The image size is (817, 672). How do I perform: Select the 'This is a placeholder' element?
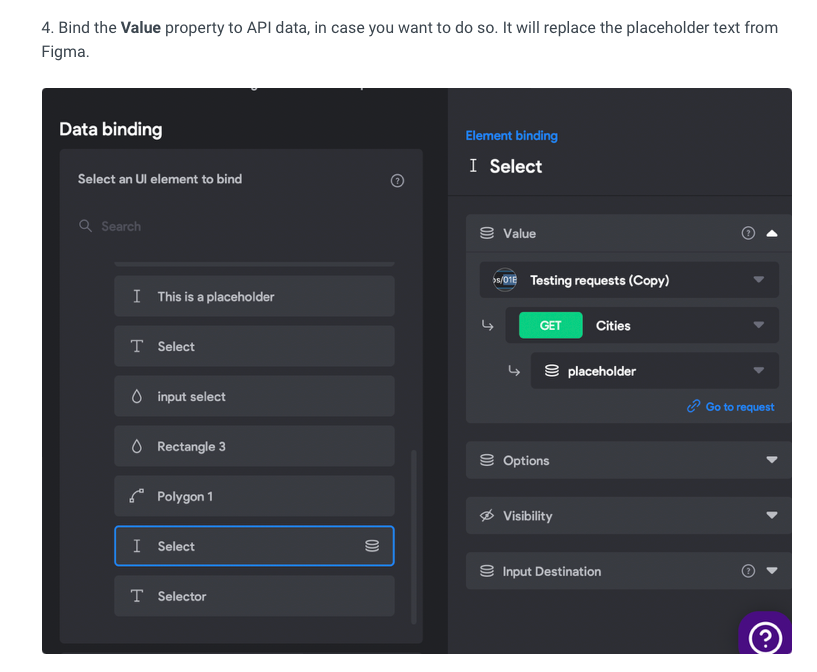(254, 296)
